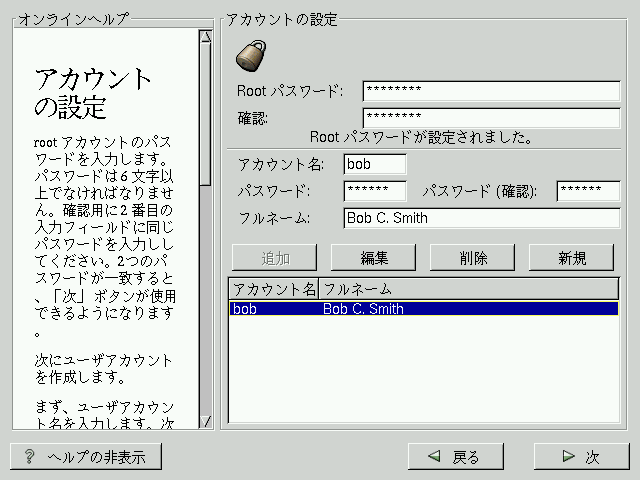Screen dimensions: 640x480
Task: Click the help panel scrollbar track
Action: coord(205,300)
